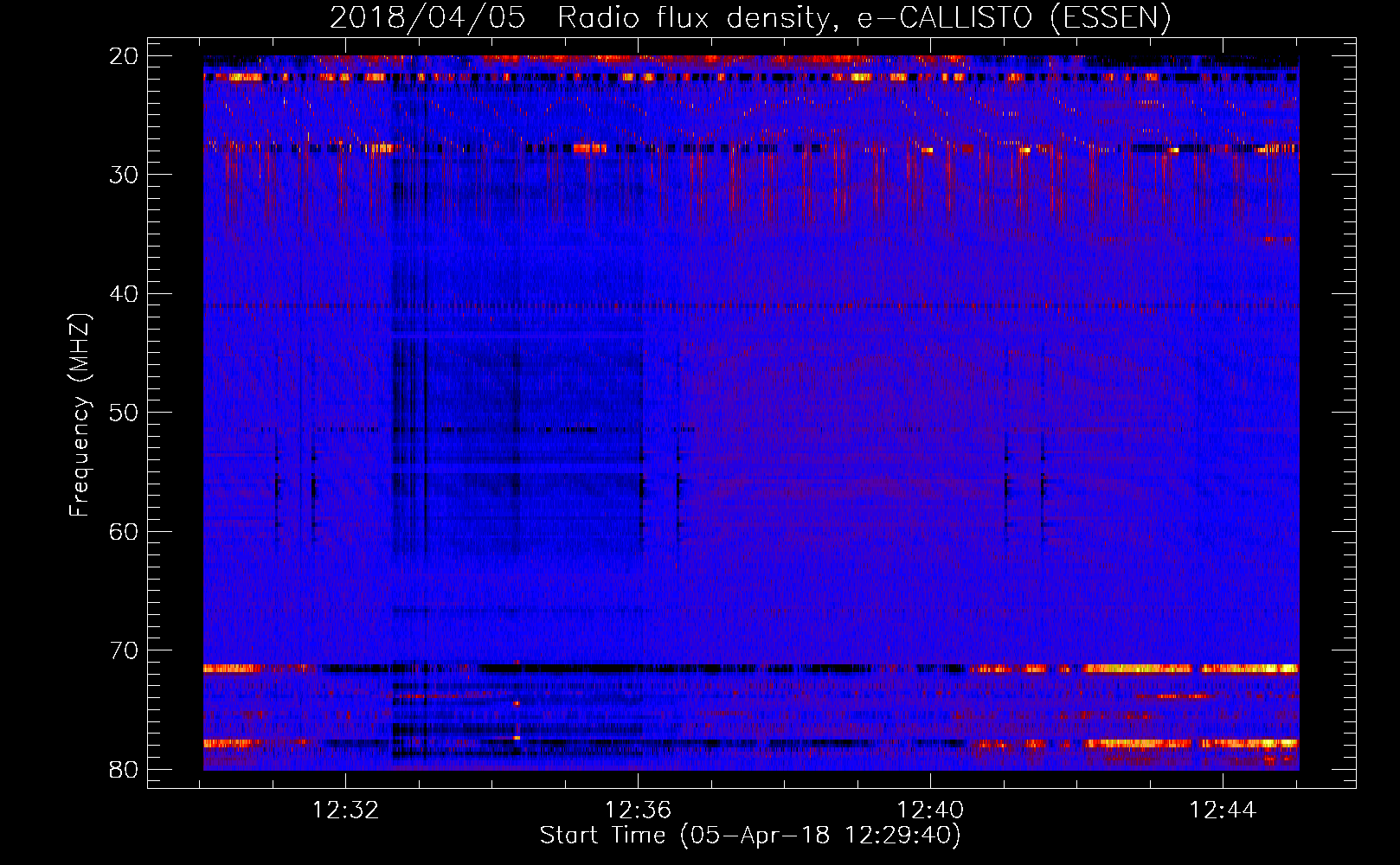This screenshot has width=1400, height=865.
Task: Click the 40 MHz frequency tick label
Action: click(125, 294)
